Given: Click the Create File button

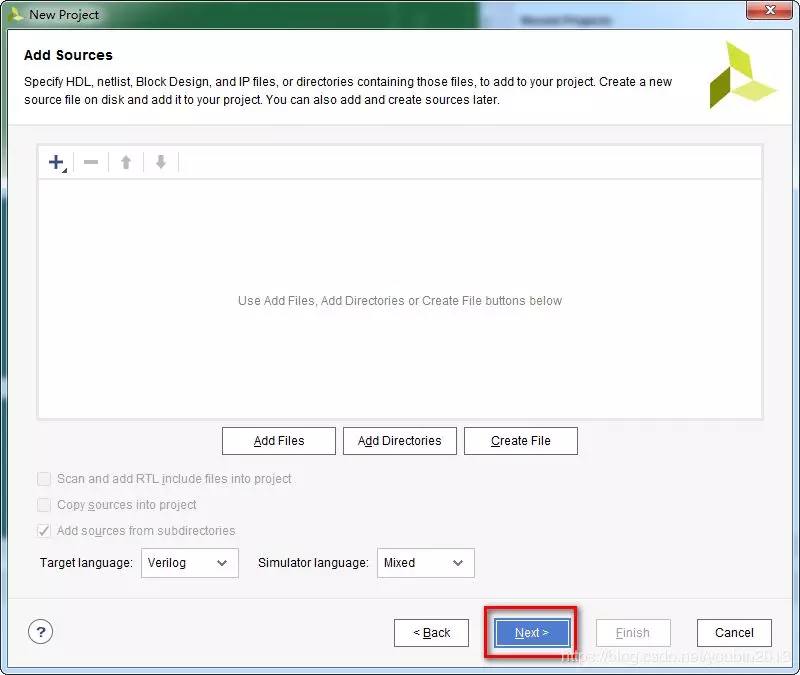Looking at the screenshot, I should [521, 441].
